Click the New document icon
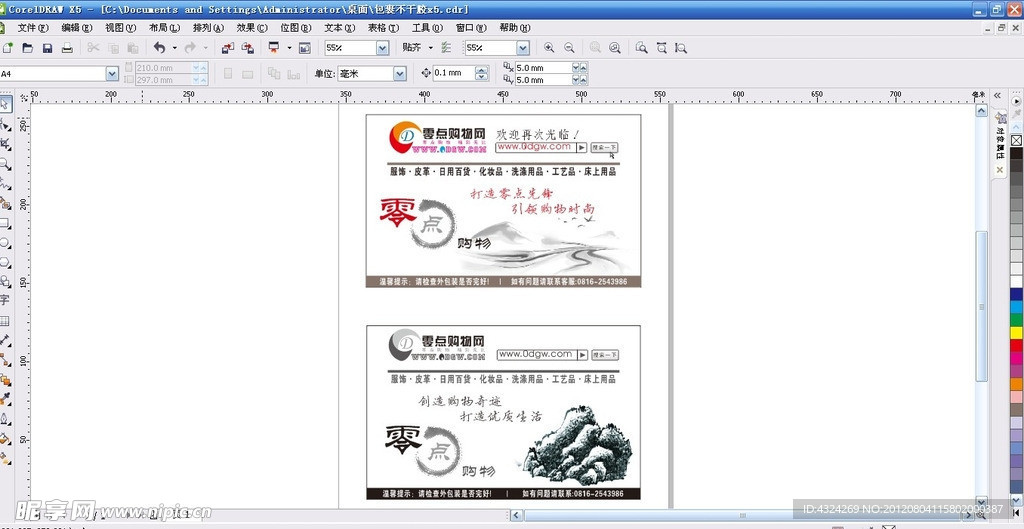The image size is (1024, 529). point(7,48)
